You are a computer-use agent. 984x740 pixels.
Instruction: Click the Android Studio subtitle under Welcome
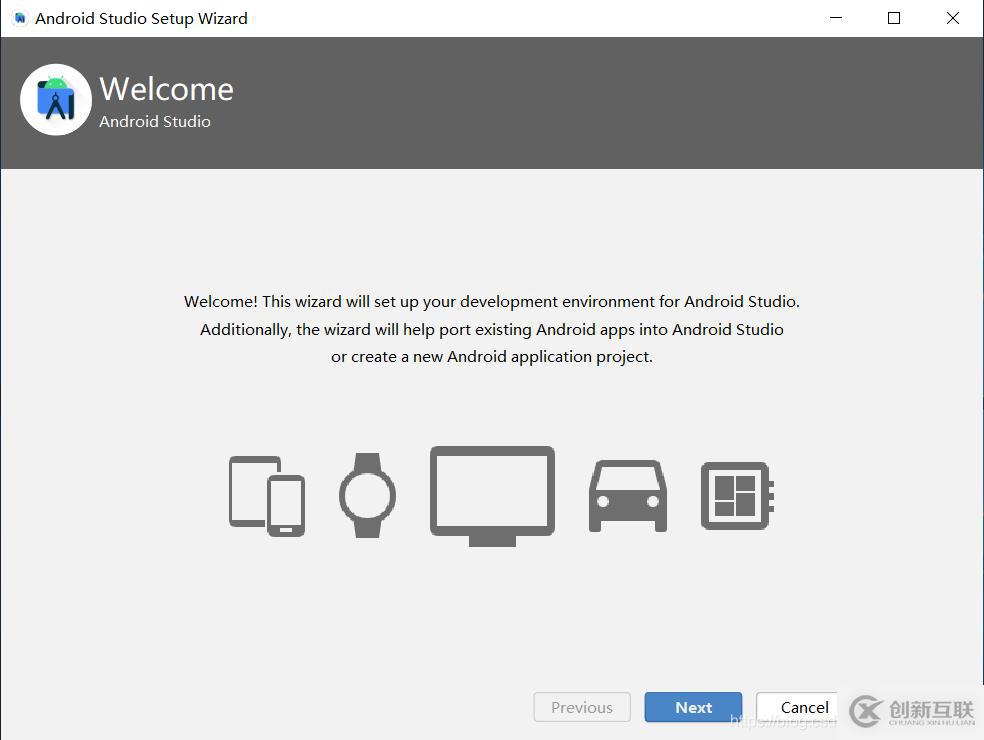click(155, 121)
